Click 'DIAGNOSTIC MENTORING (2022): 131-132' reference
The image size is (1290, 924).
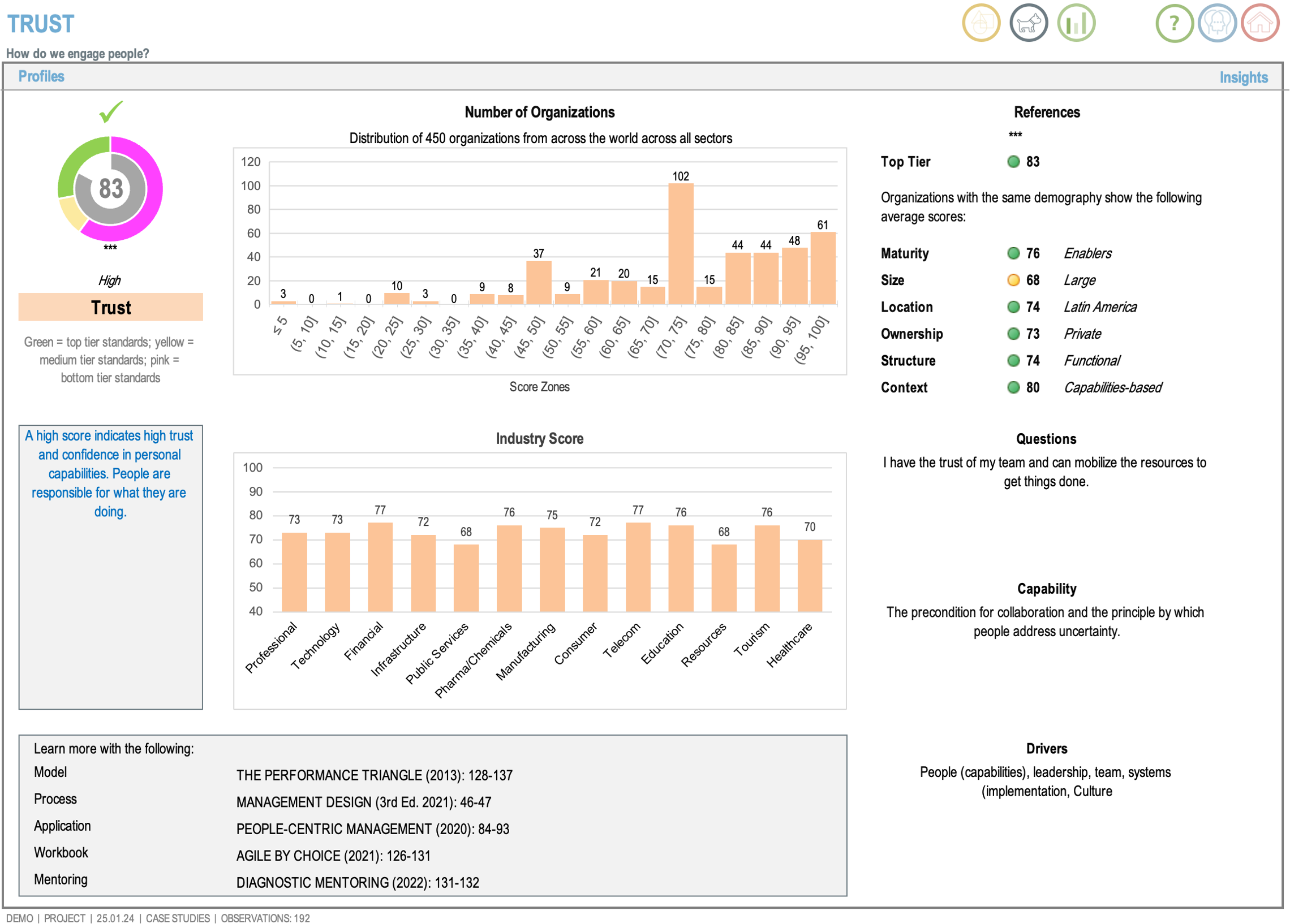pos(358,883)
